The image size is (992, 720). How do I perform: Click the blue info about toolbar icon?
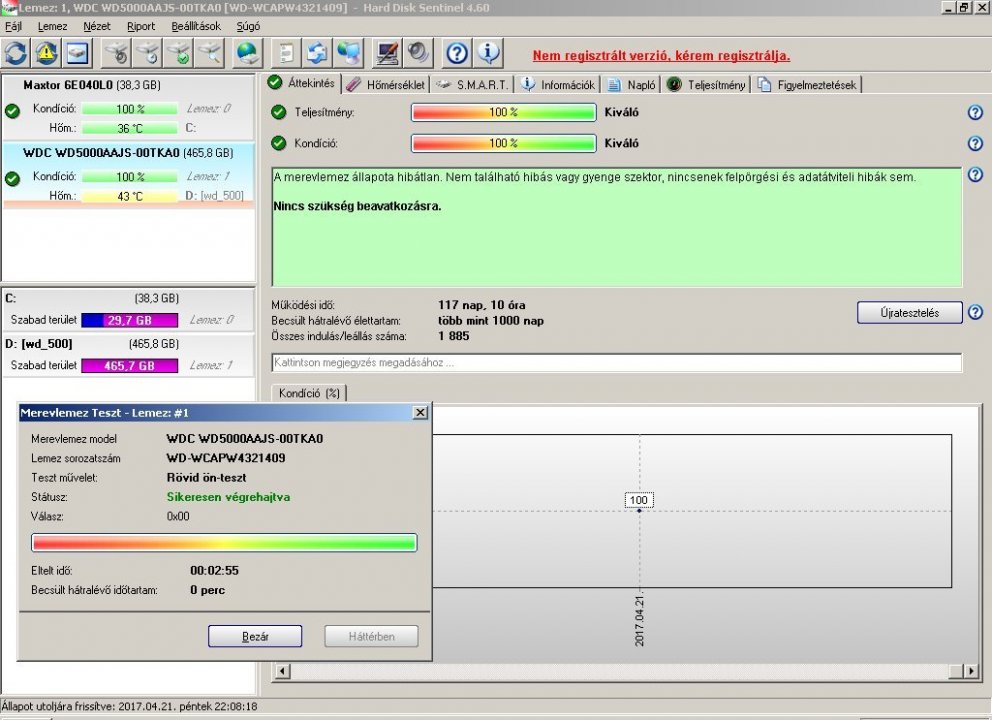pyautogui.click(x=488, y=54)
